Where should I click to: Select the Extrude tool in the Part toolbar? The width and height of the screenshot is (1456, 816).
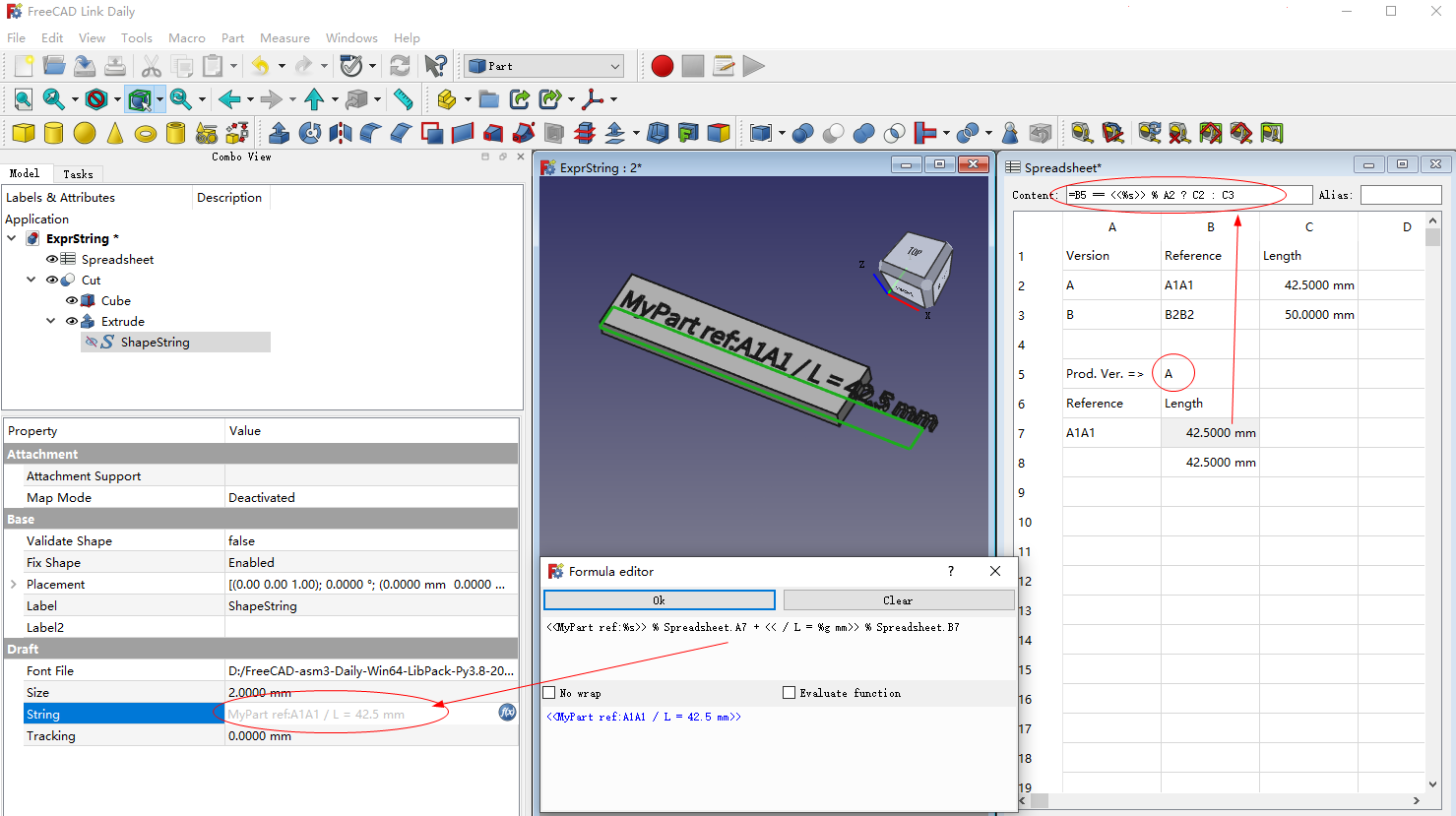(280, 133)
